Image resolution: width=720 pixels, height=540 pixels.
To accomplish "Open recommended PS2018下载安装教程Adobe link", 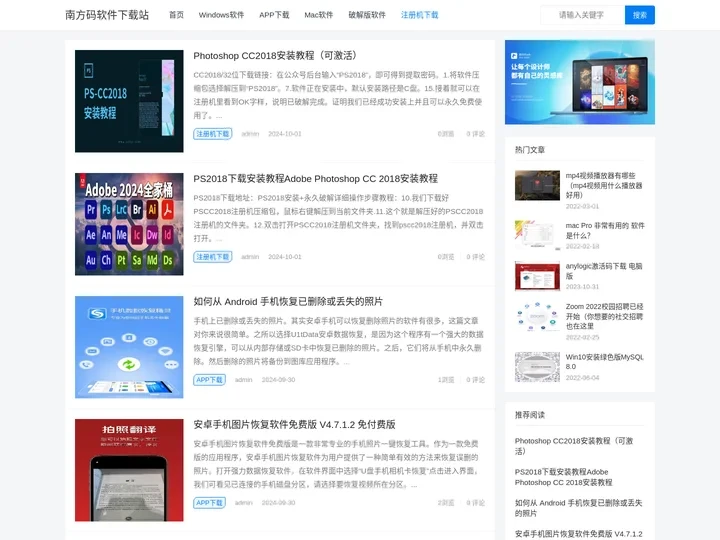I will click(x=563, y=477).
